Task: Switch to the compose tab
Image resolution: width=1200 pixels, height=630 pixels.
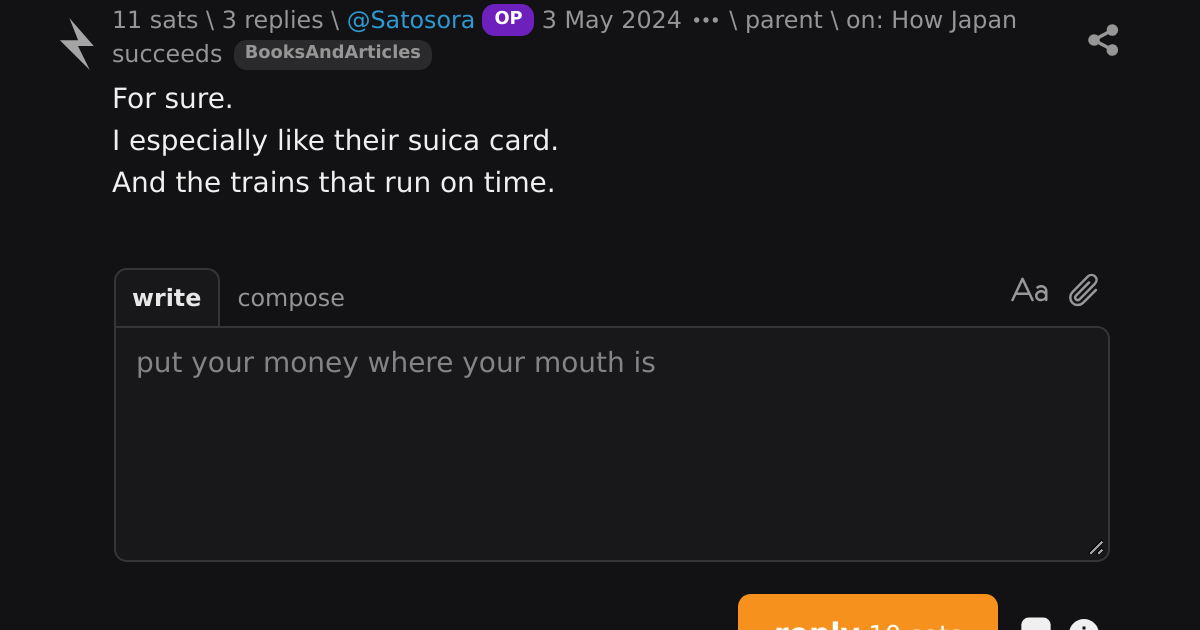Action: point(291,298)
